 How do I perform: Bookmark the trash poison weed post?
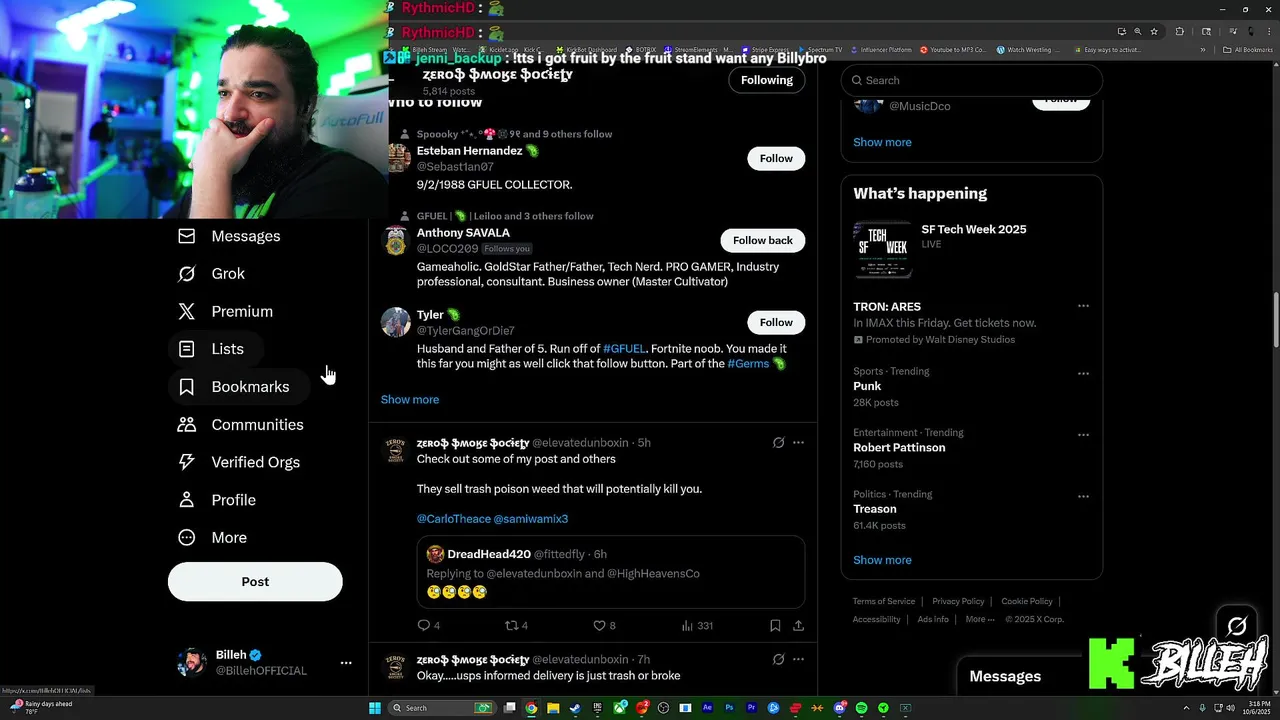tap(775, 626)
